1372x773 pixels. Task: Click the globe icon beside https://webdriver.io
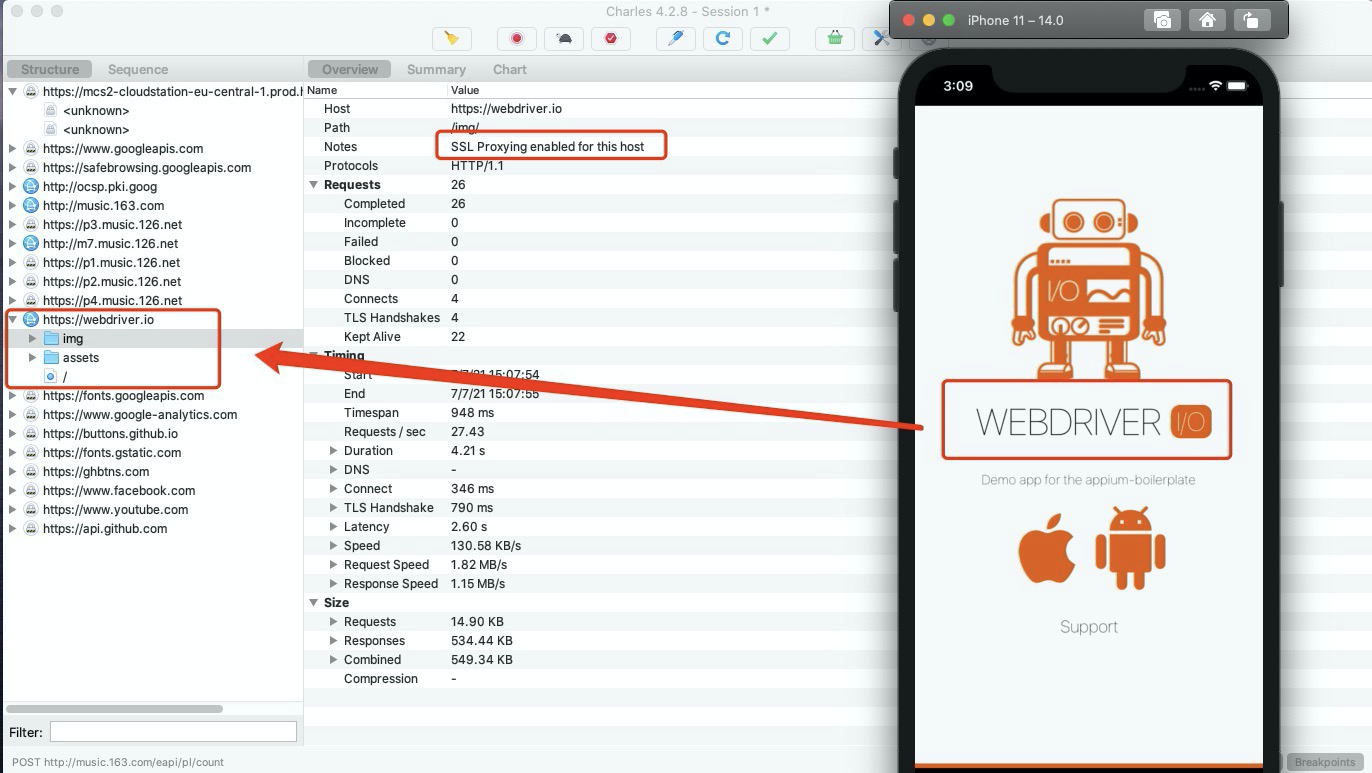tap(30, 320)
